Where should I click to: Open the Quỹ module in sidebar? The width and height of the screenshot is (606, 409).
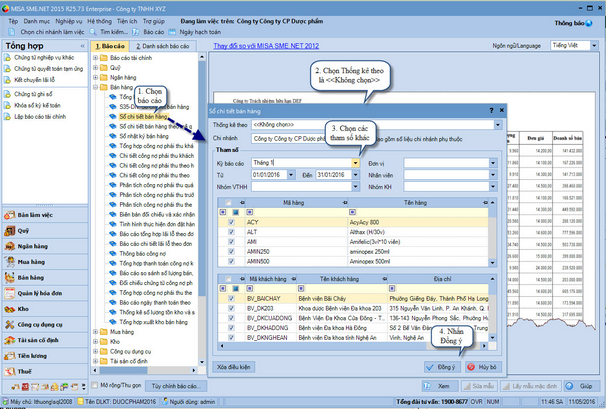point(45,231)
